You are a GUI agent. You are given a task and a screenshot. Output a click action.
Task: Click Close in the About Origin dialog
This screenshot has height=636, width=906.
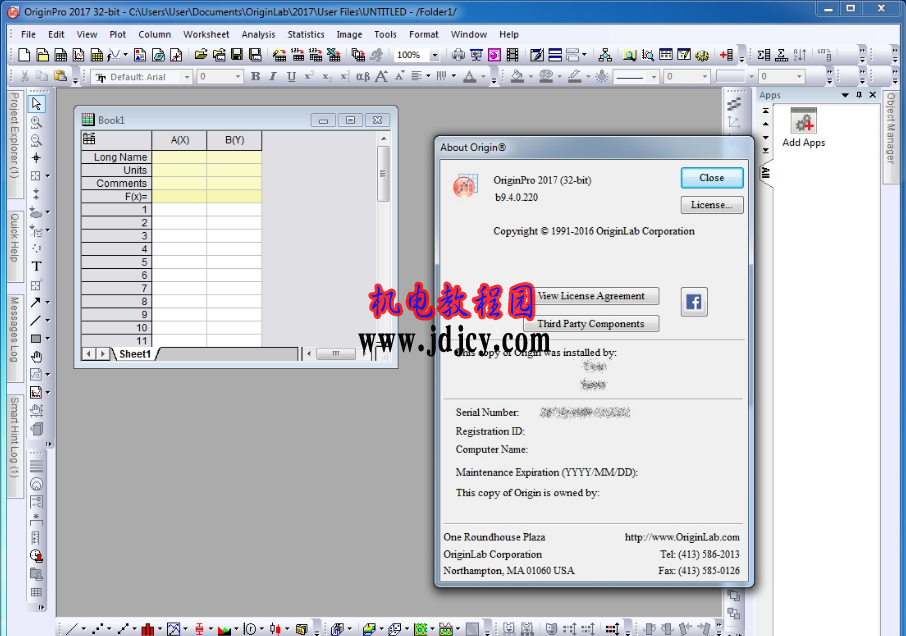click(x=712, y=178)
